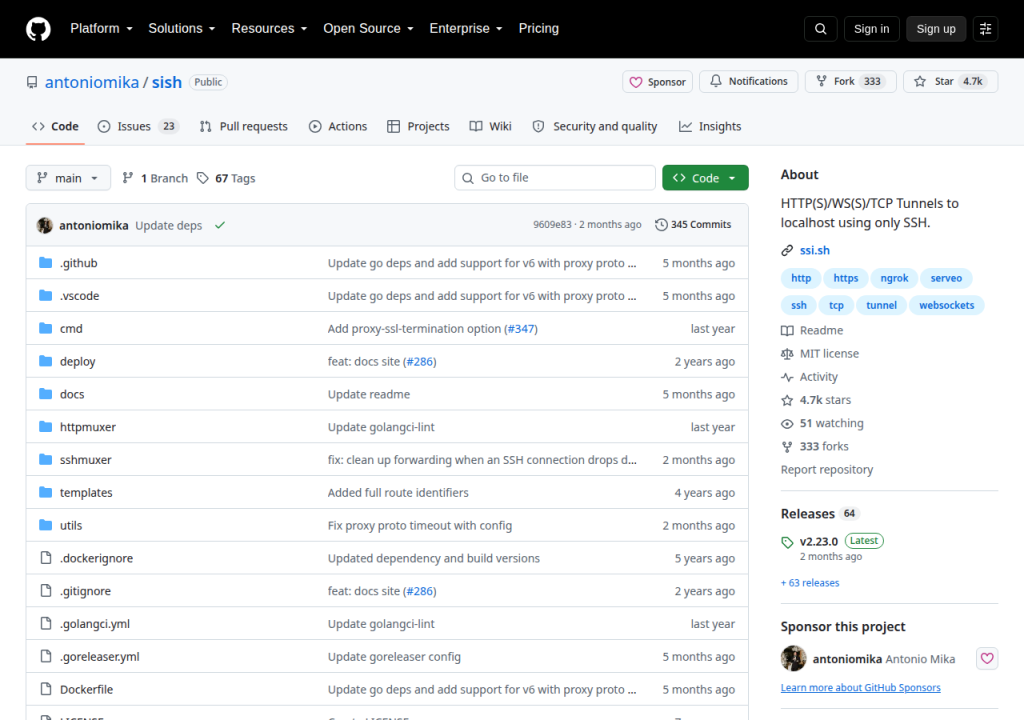Click the sponsor heart beside Antonio Mika
Screen dimensions: 1024x720
click(x=987, y=658)
